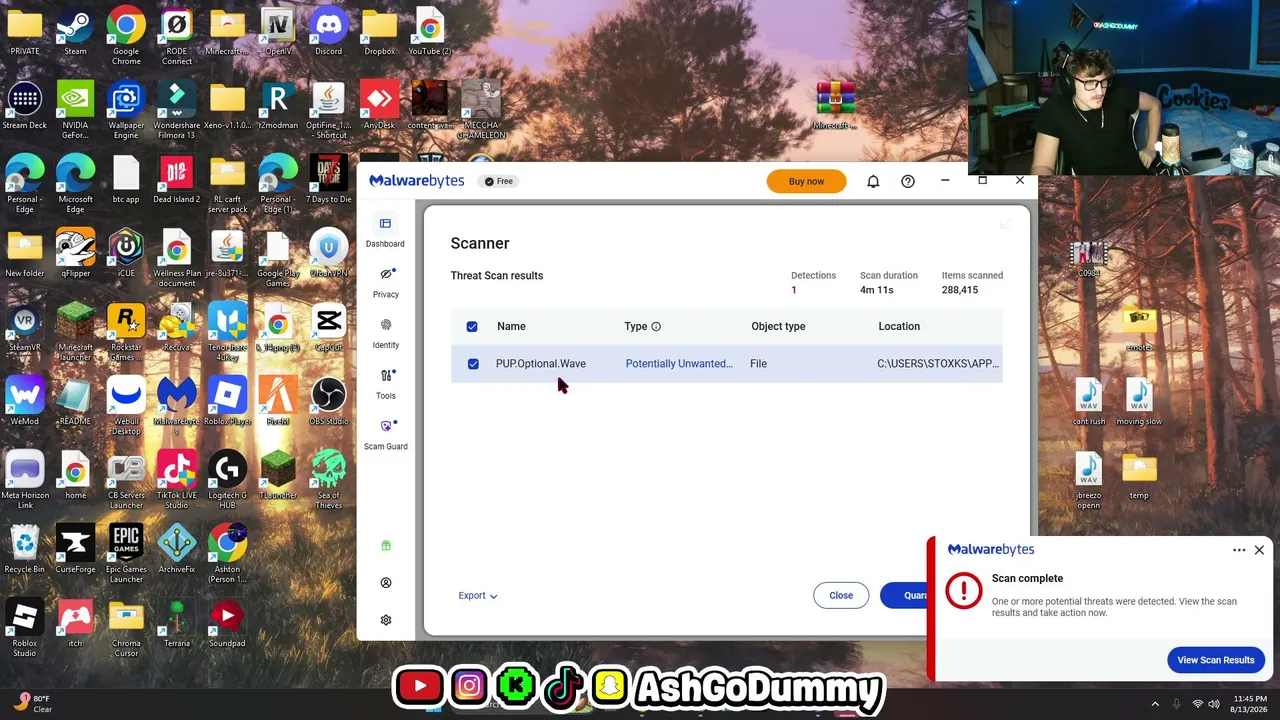Open Scam Guard in Malwarebytes sidebar
Screen dimensions: 1280x720
pos(385,434)
